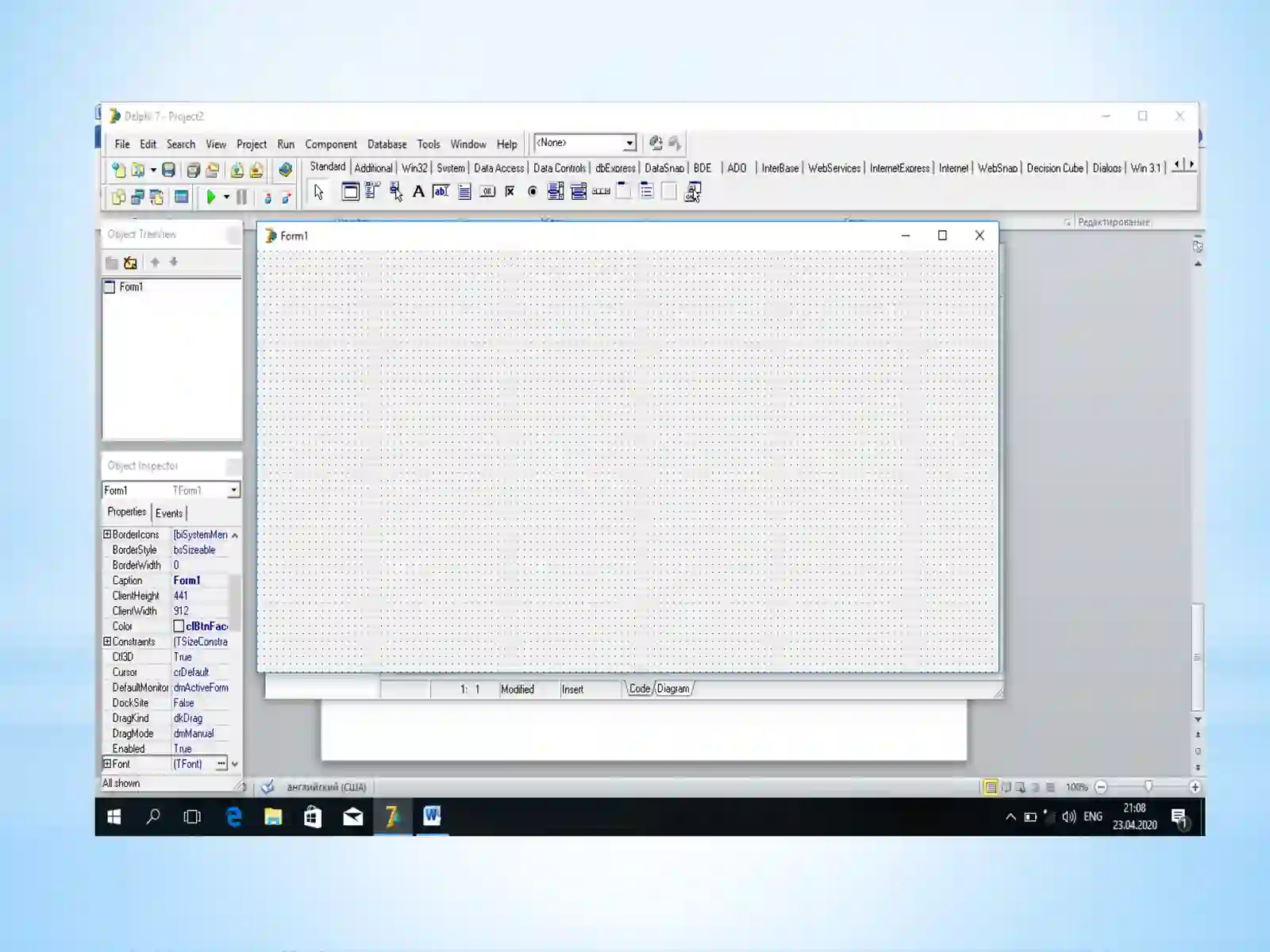
Task: Open the Run dropdown arrow
Action: tap(226, 197)
